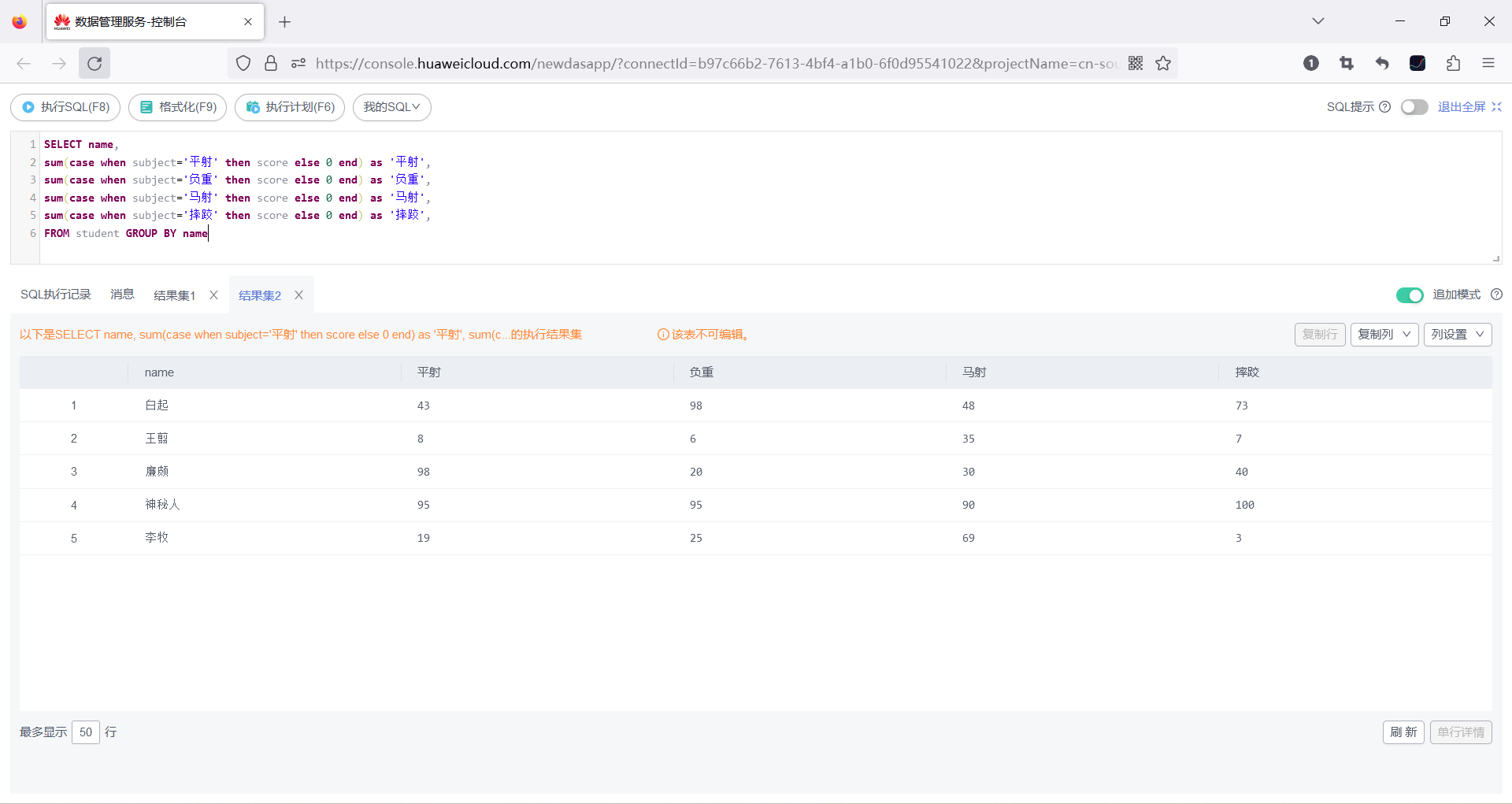This screenshot has width=1512, height=804.
Task: Open the Extensions puzzle piece menu
Action: pyautogui.click(x=1453, y=63)
